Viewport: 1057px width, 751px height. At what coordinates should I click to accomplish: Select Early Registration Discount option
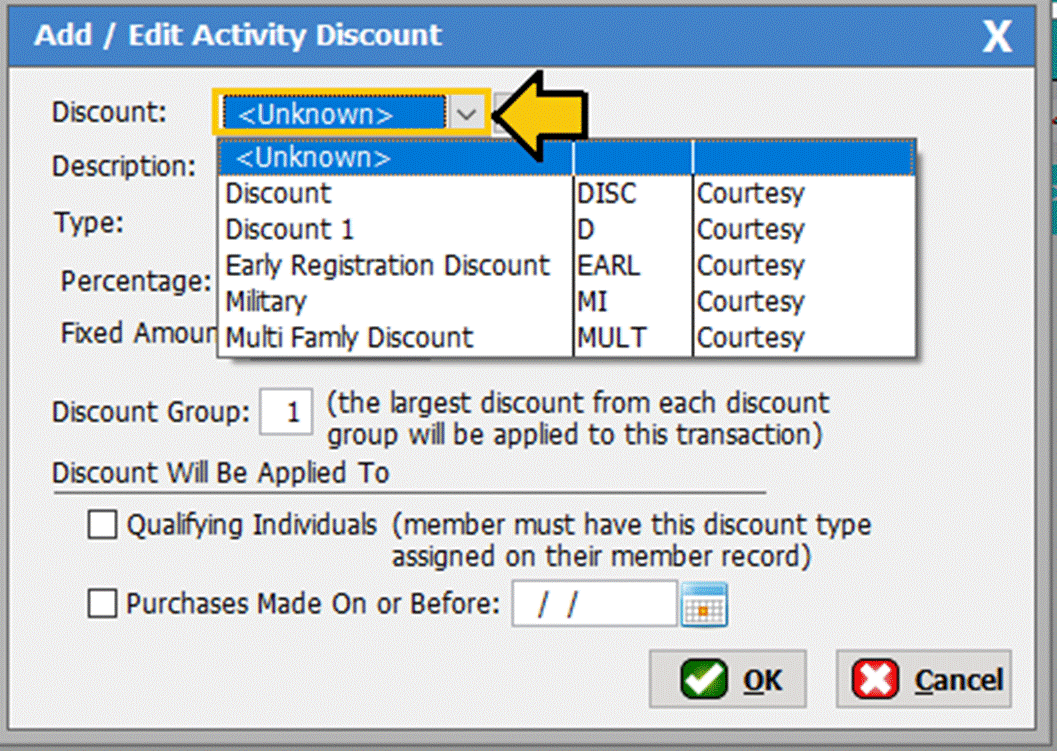388,266
